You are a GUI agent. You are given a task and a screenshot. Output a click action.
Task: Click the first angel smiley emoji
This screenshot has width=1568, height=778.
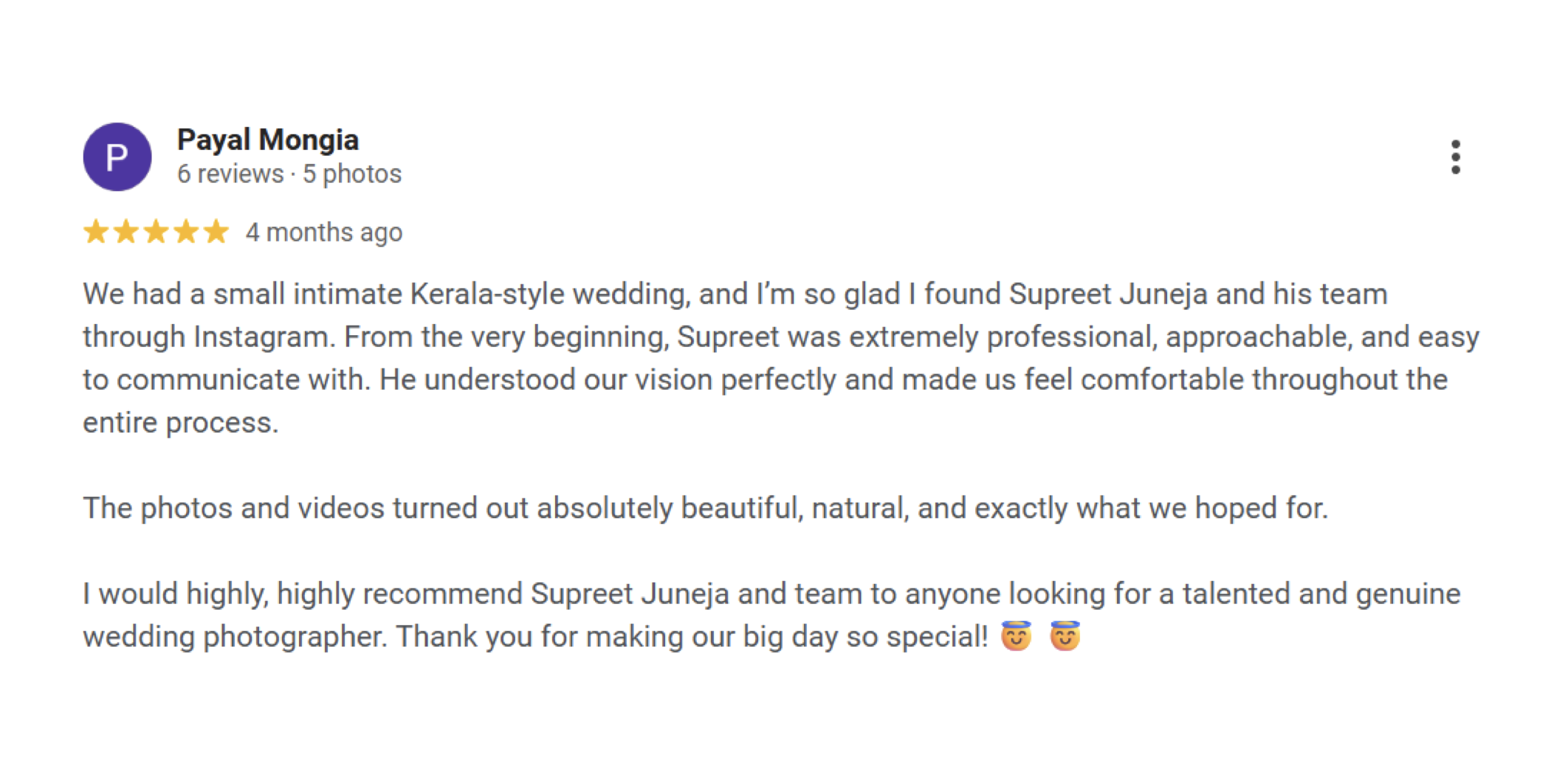(1016, 636)
